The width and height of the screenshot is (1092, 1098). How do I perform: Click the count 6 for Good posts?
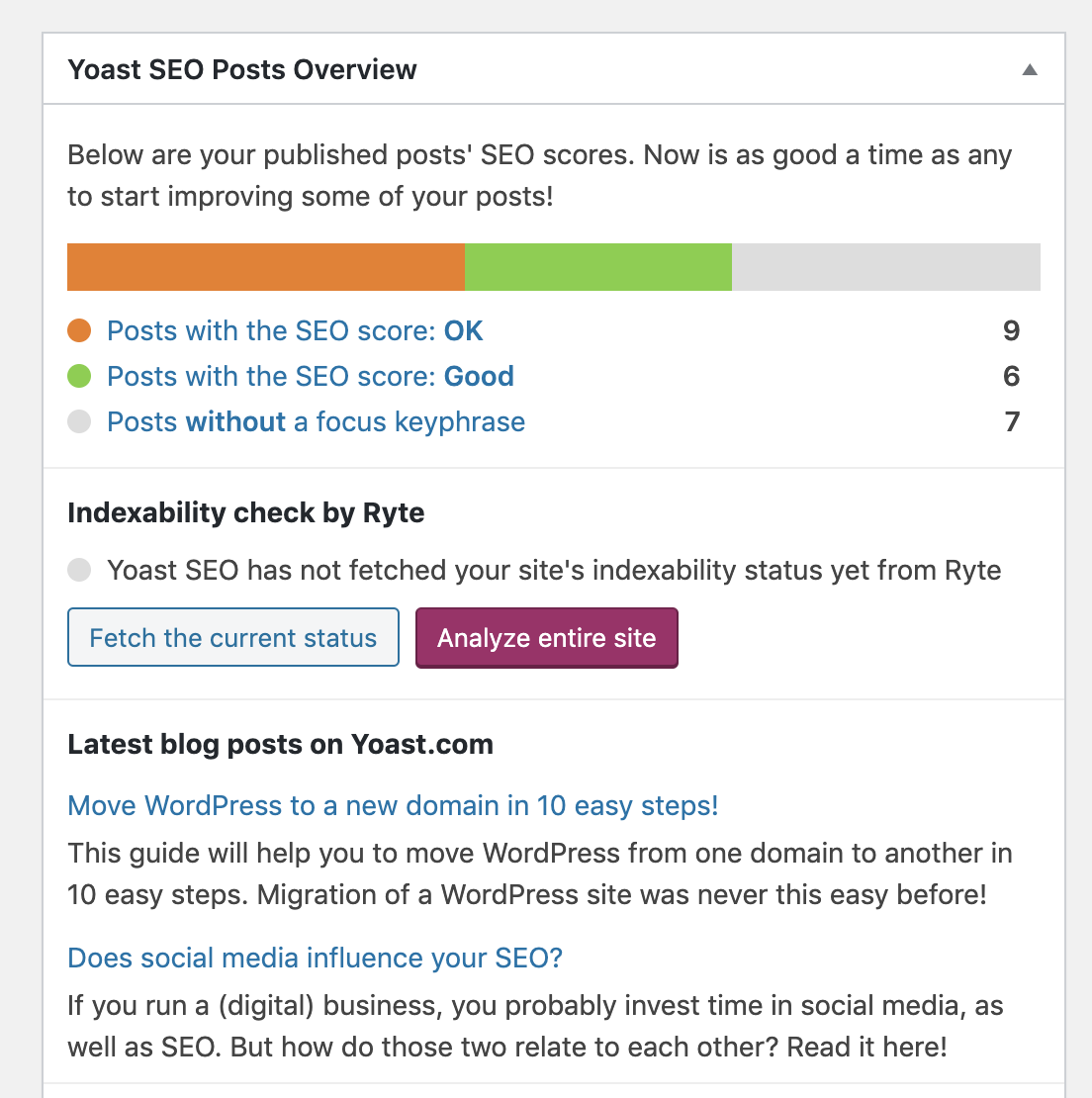click(1012, 376)
